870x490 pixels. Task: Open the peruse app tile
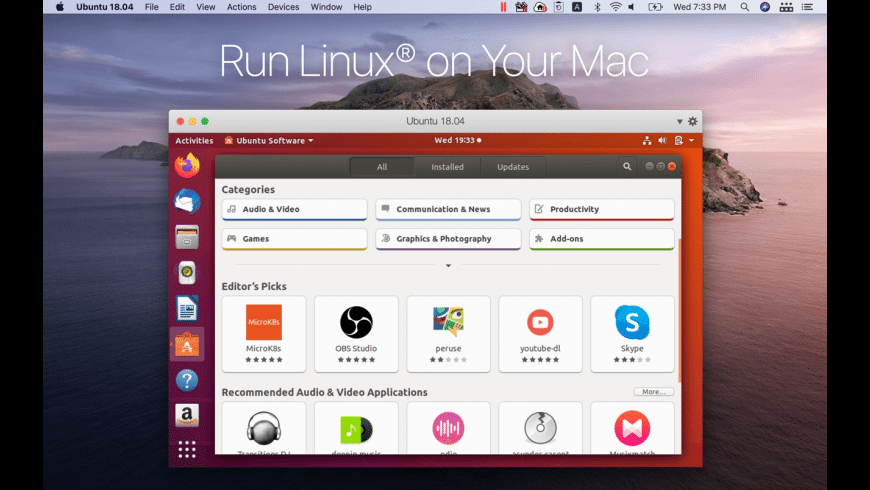point(448,334)
